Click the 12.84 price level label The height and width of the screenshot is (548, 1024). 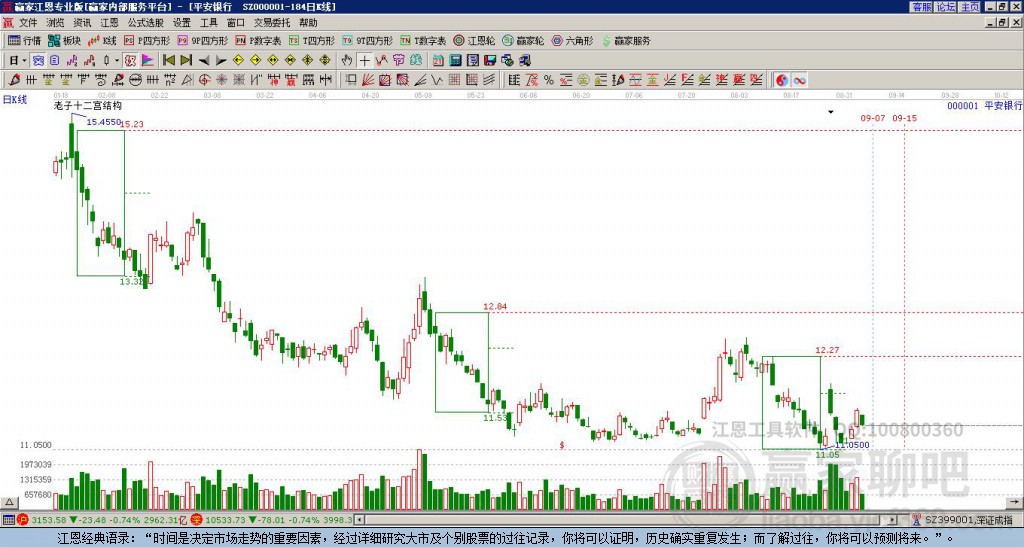[495, 306]
